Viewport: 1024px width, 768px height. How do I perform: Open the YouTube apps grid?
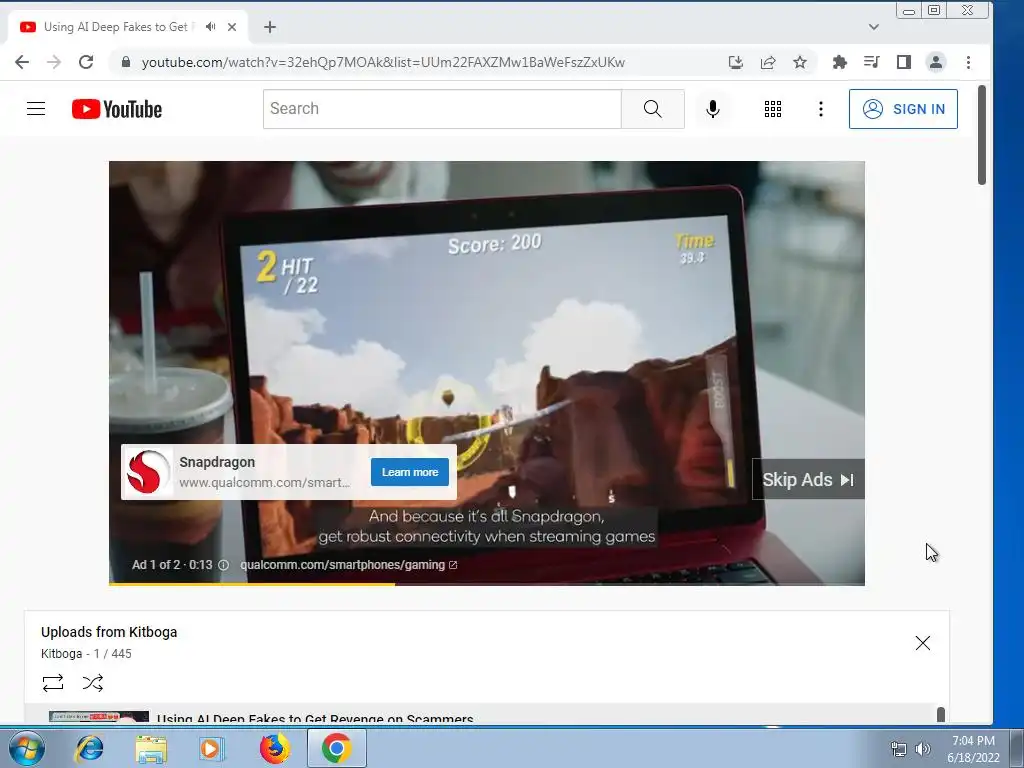coord(773,109)
